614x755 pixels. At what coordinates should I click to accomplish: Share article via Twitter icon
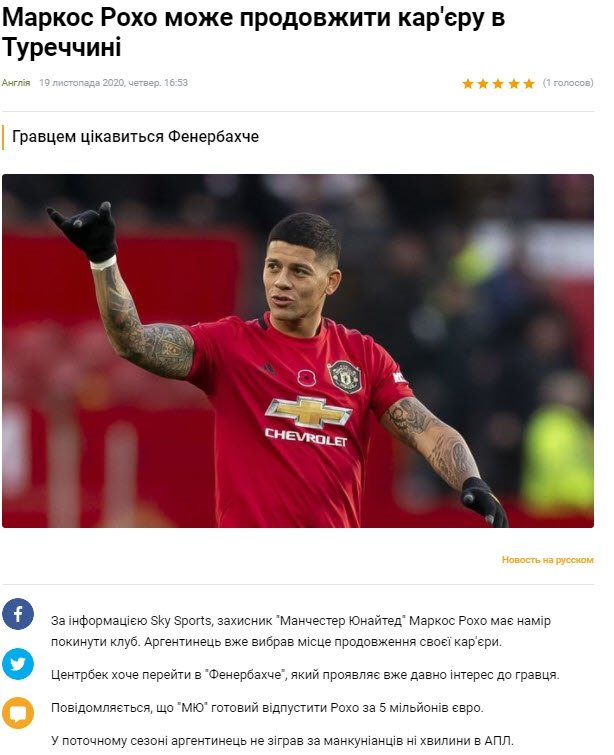coord(18,664)
